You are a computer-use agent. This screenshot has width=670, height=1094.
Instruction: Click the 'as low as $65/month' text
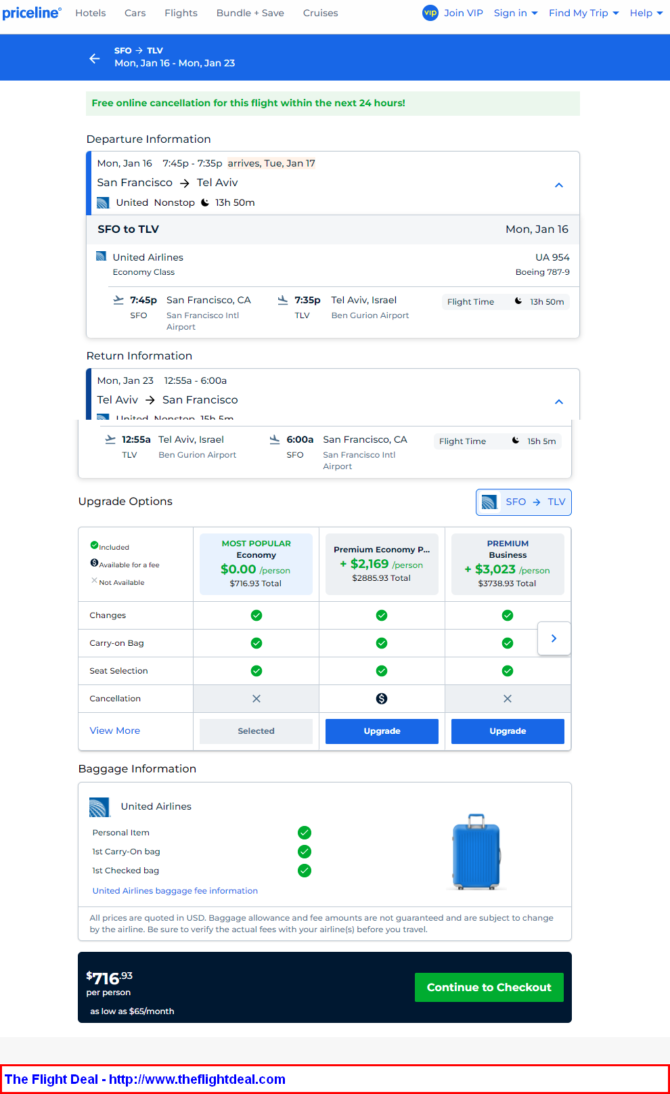[132, 1011]
